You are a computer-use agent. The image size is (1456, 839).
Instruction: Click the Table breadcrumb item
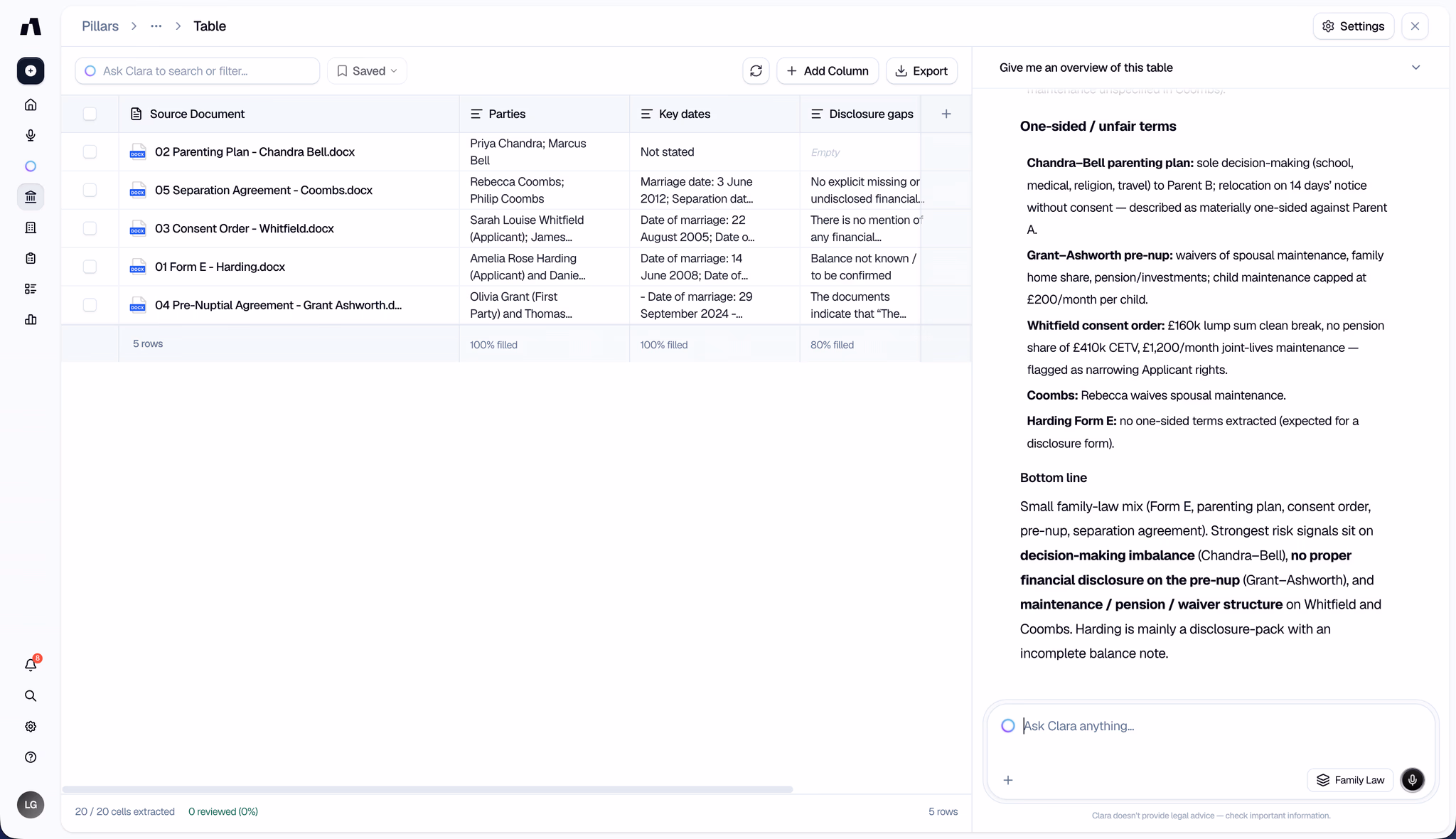210,26
